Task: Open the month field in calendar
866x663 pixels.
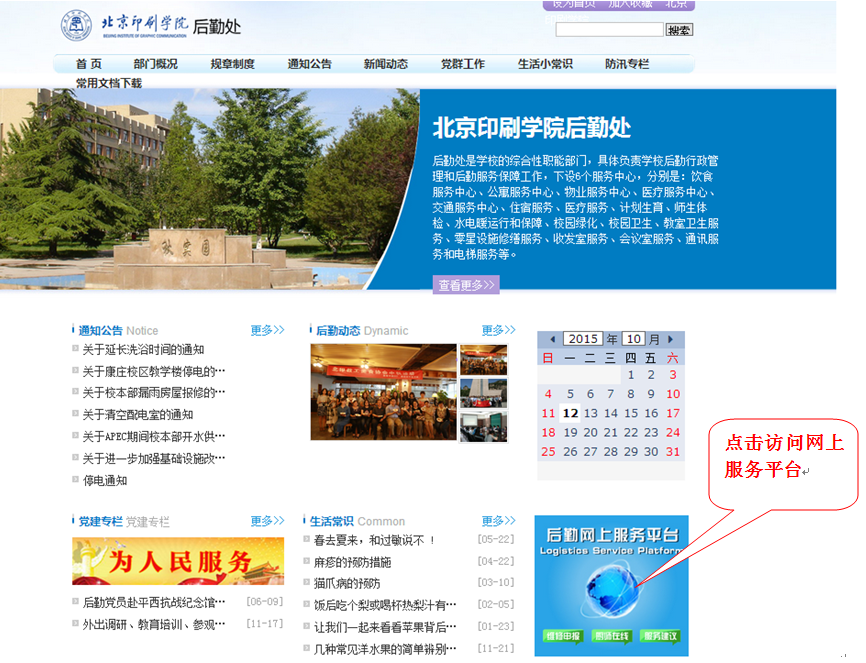Action: click(x=634, y=339)
